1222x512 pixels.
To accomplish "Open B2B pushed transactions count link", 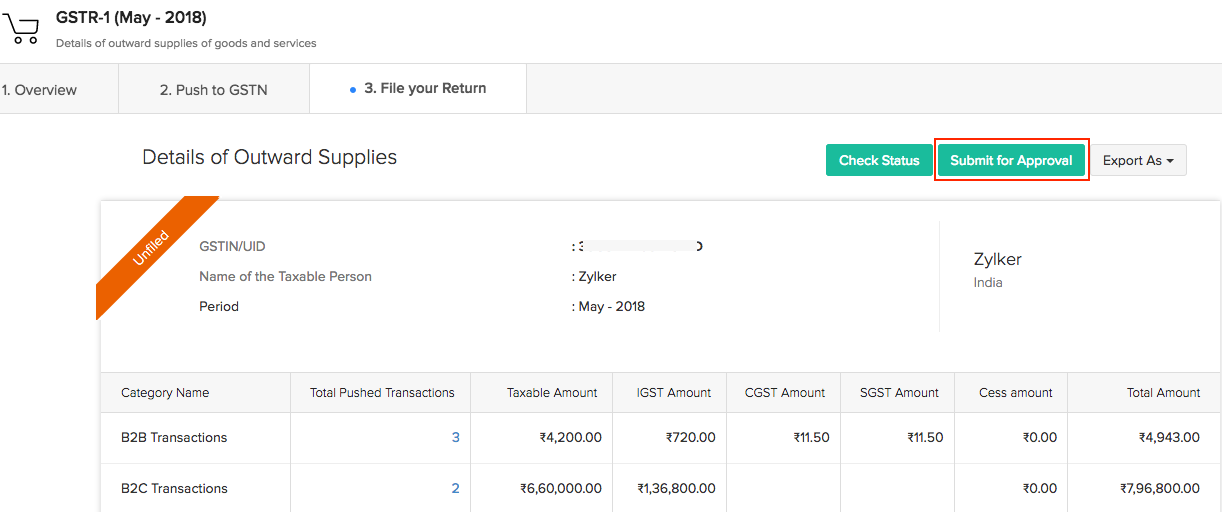I will coord(455,438).
